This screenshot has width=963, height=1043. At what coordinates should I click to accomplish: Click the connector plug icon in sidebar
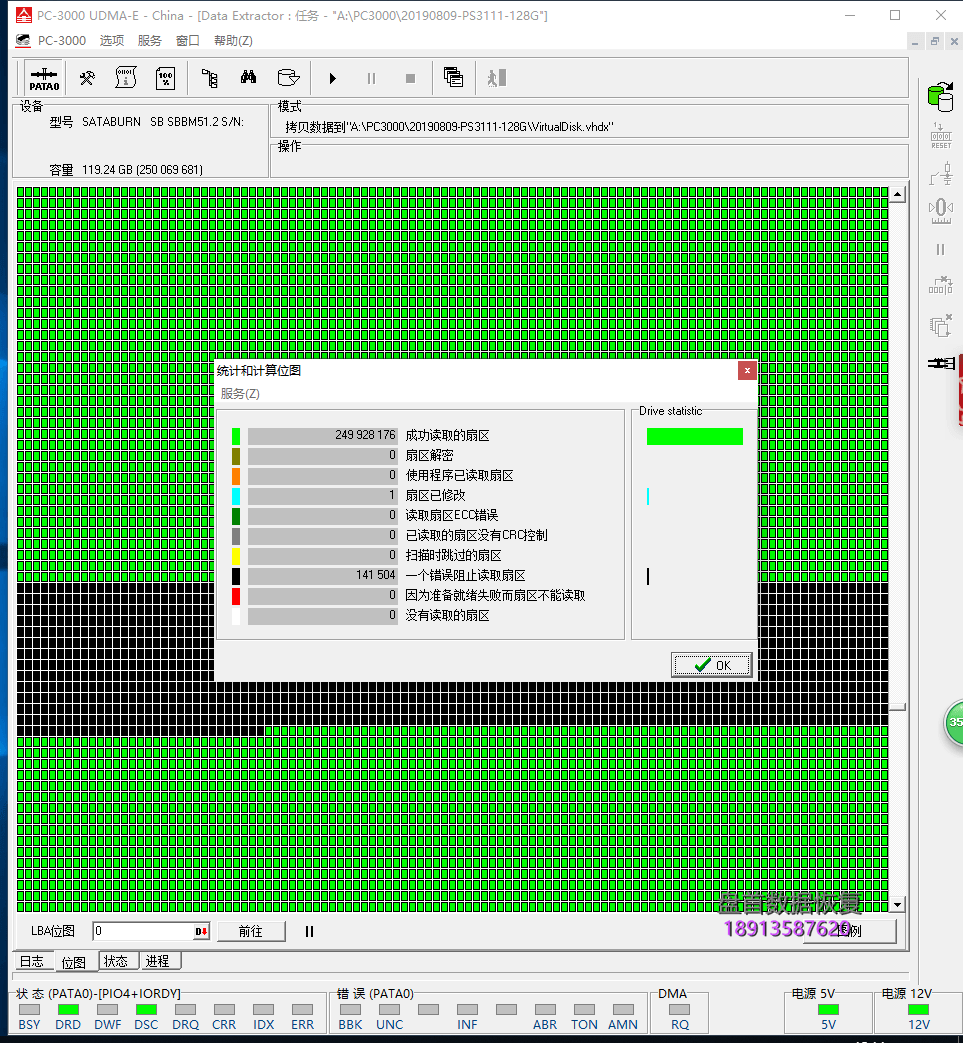941,363
